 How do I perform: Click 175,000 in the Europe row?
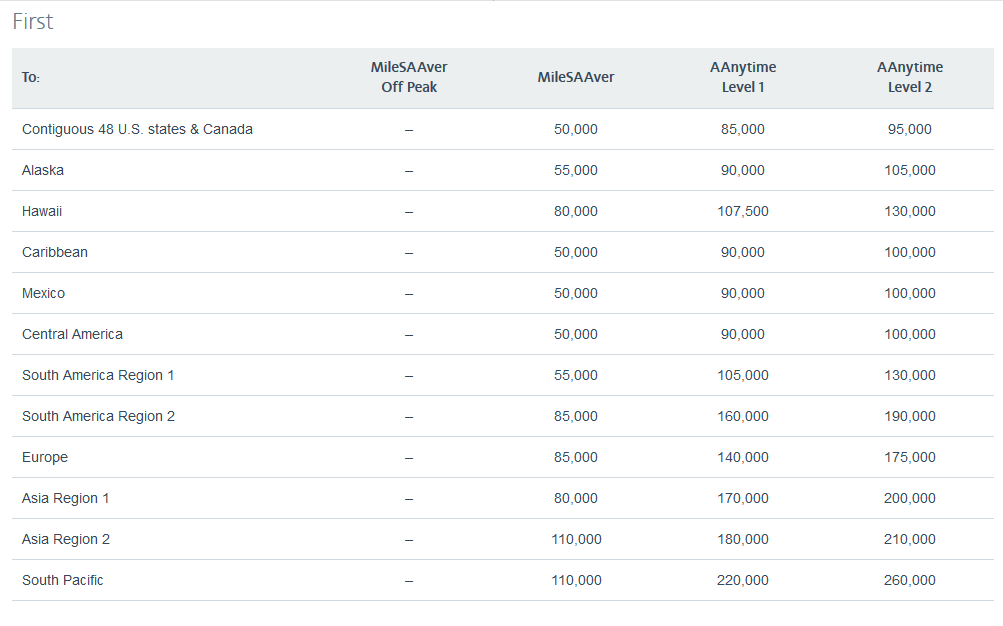tap(910, 457)
